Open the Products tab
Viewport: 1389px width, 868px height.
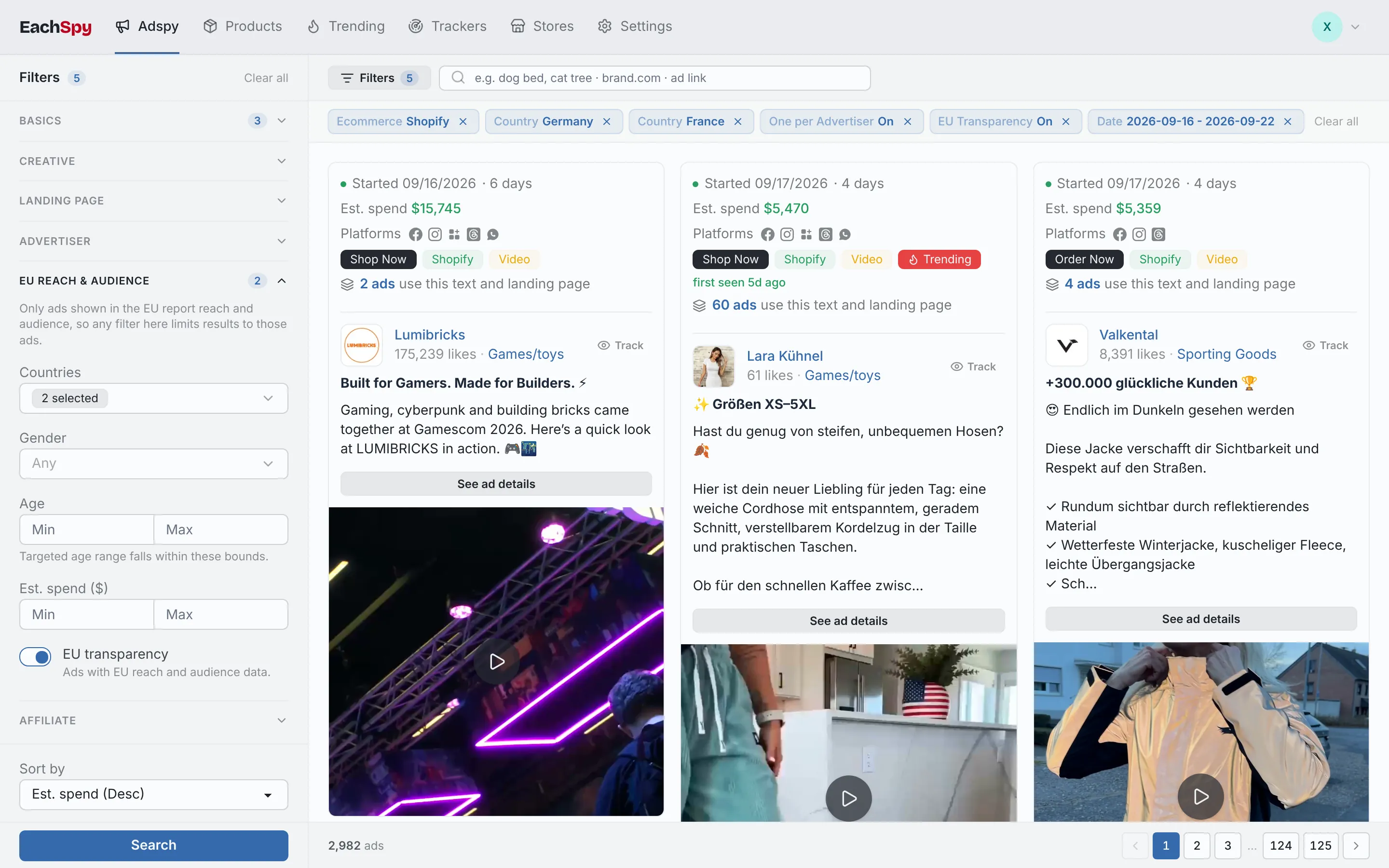pos(242,27)
